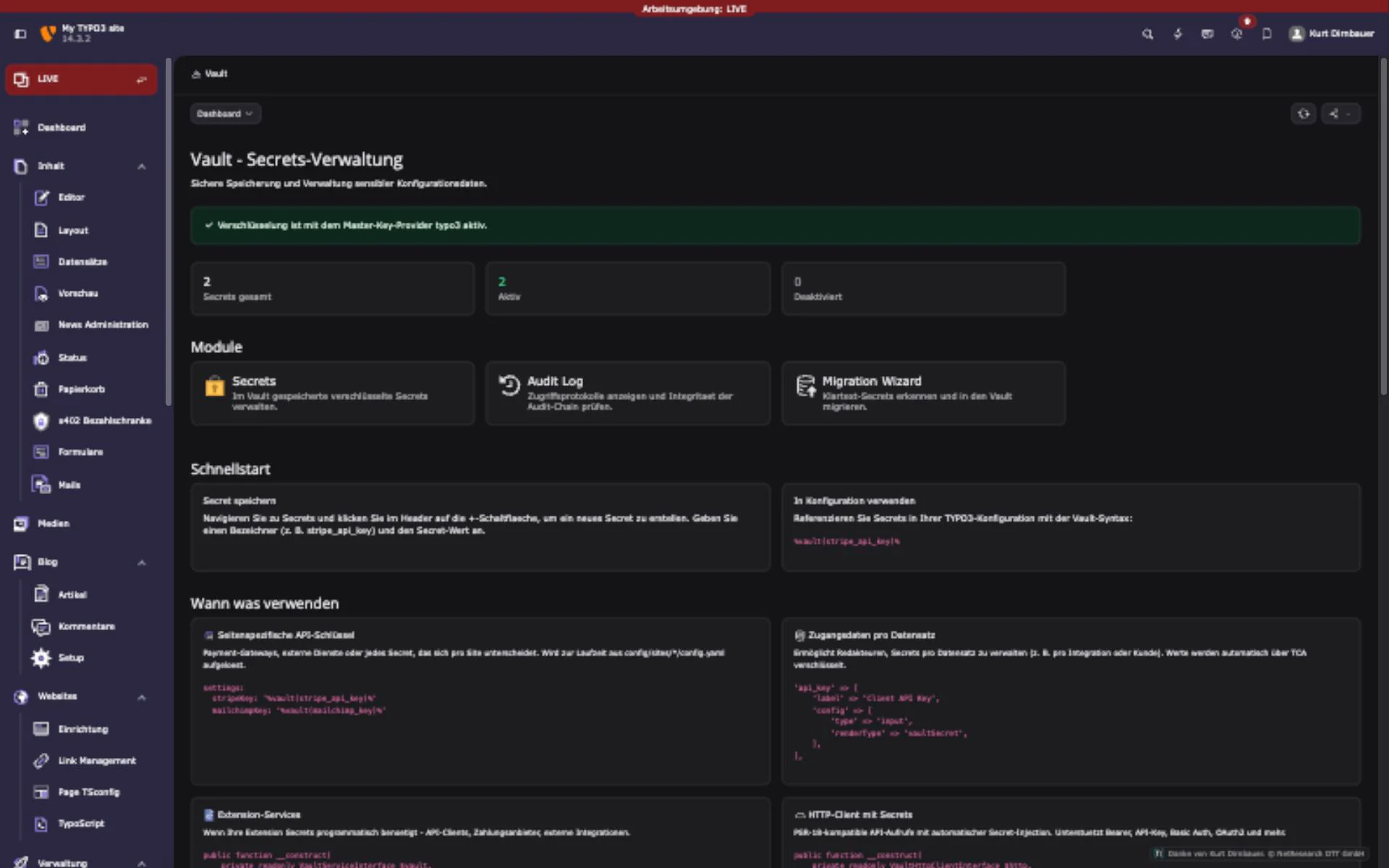
Task: Click the swap arrows on LIVE workspace
Action: [x=141, y=80]
